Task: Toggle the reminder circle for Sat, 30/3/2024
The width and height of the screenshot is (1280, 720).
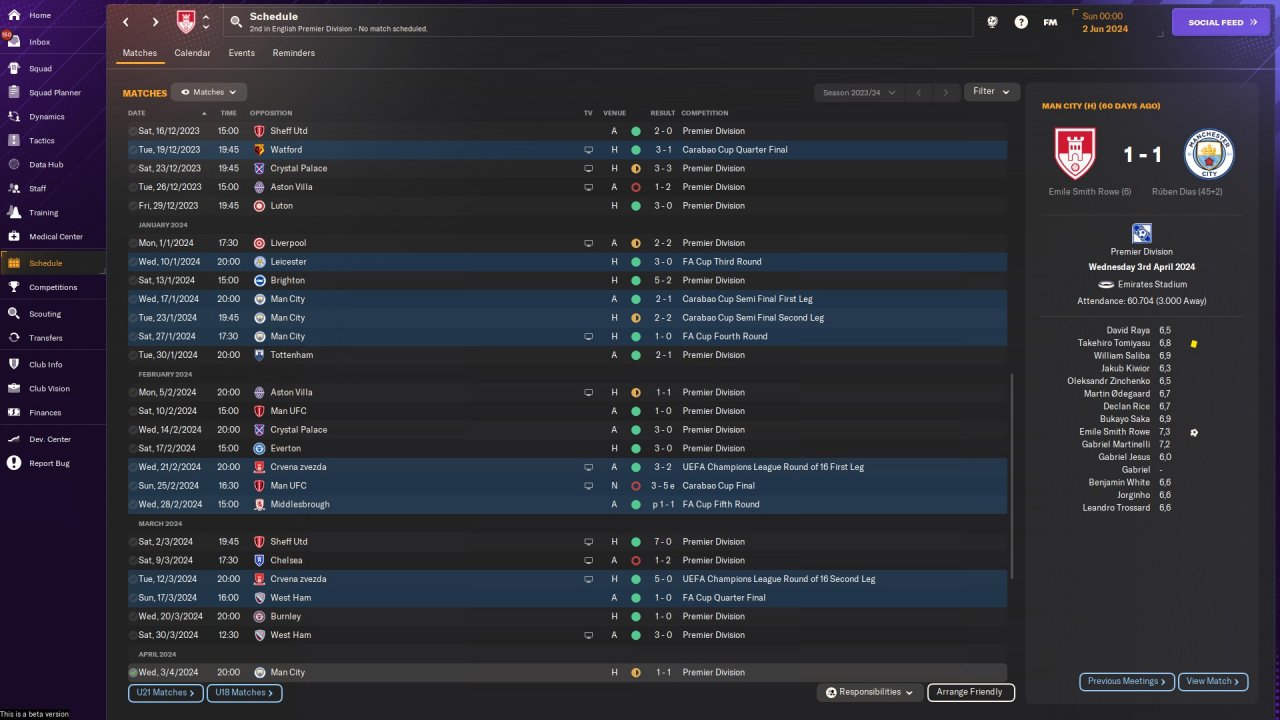Action: point(133,635)
